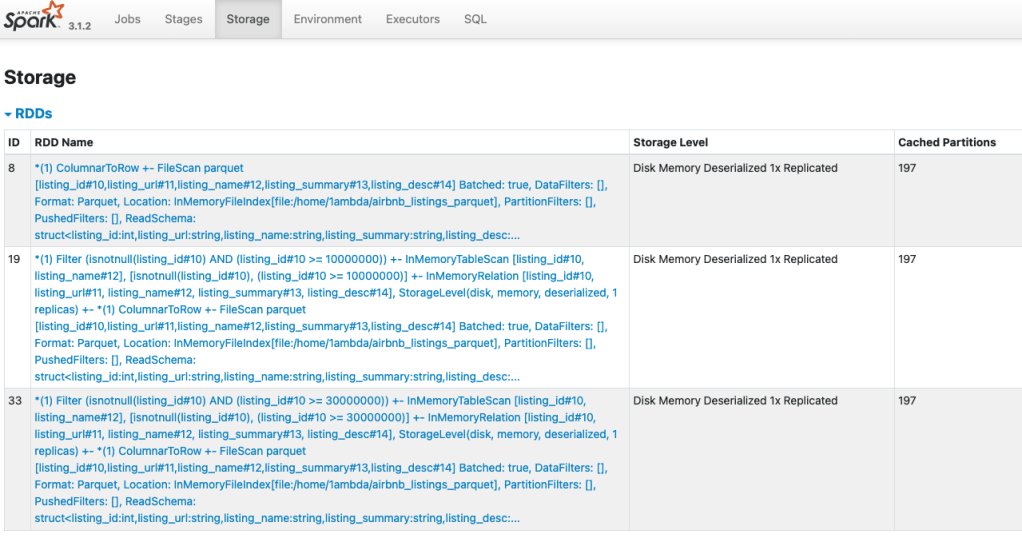Click the Storage Level cell for RDD 8

735,168
